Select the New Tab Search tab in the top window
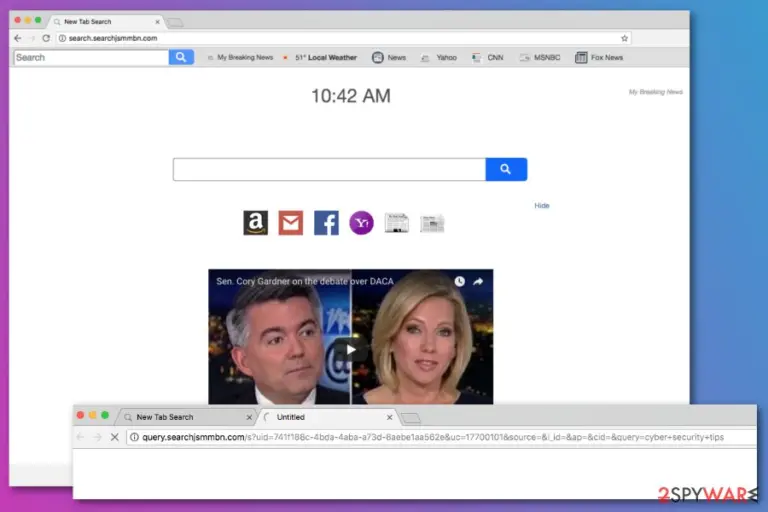 point(105,22)
